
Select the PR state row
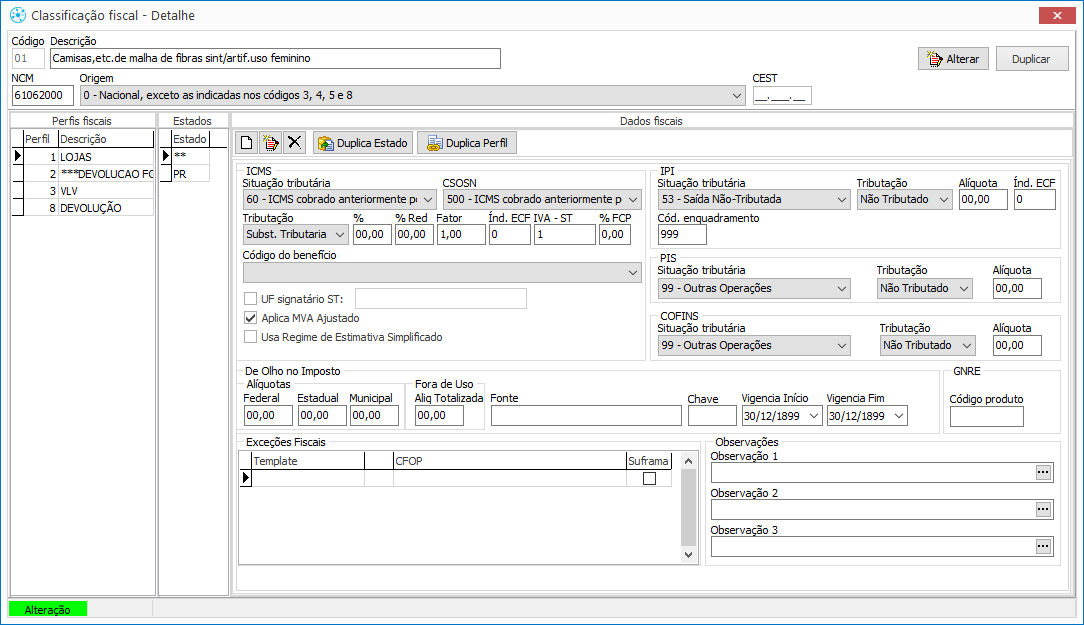pyautogui.click(x=190, y=174)
